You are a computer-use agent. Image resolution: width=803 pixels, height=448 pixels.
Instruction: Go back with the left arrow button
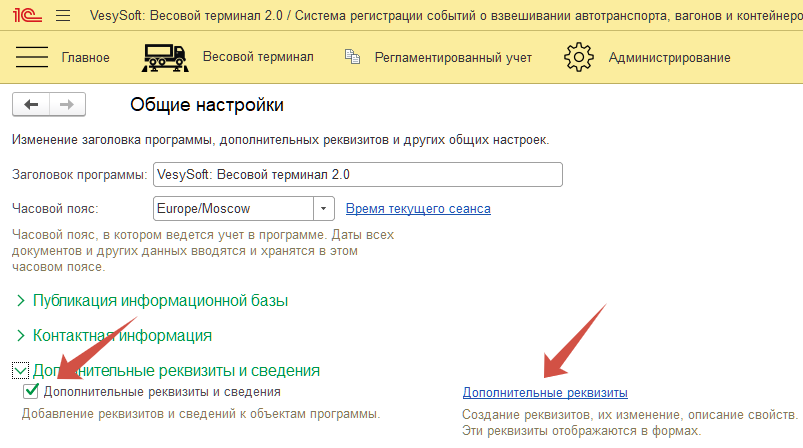31,105
